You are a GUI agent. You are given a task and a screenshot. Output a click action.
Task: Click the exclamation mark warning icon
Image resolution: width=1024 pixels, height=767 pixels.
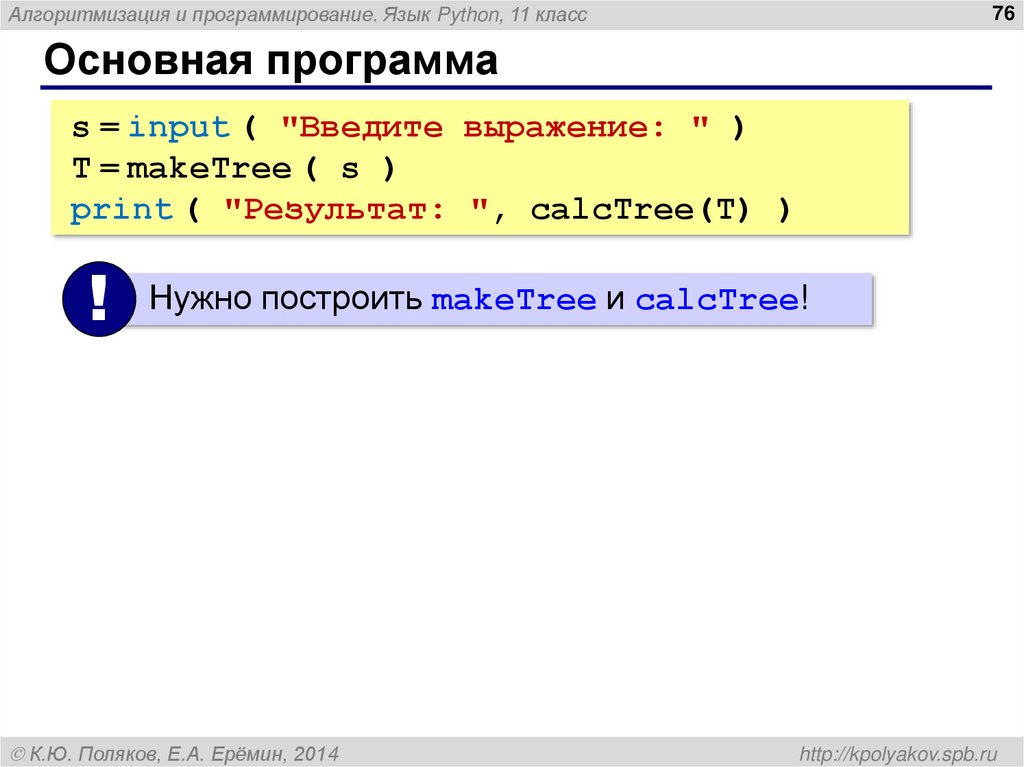tap(97, 297)
